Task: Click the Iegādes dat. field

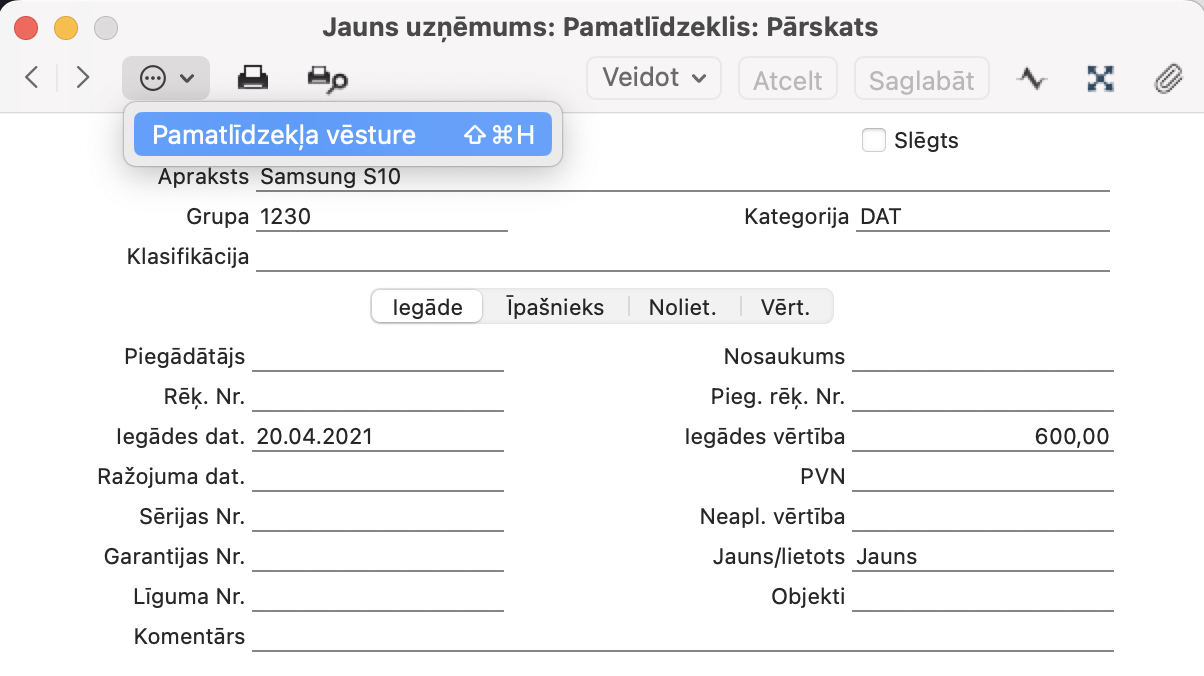Action: pos(378,437)
